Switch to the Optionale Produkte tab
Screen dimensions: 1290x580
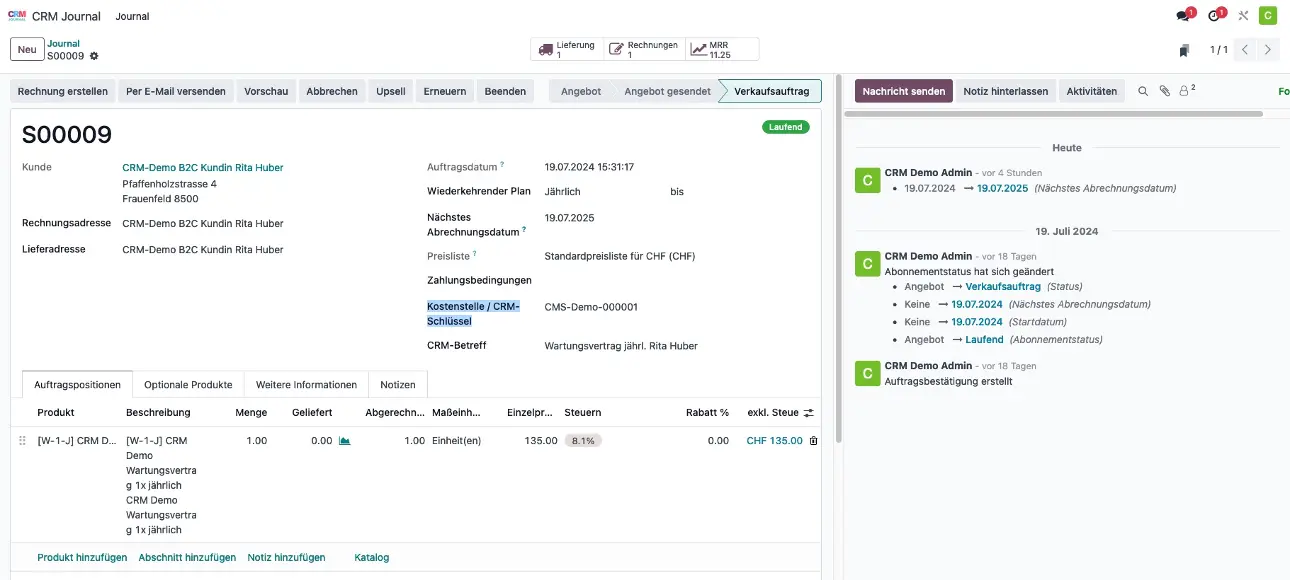point(188,385)
